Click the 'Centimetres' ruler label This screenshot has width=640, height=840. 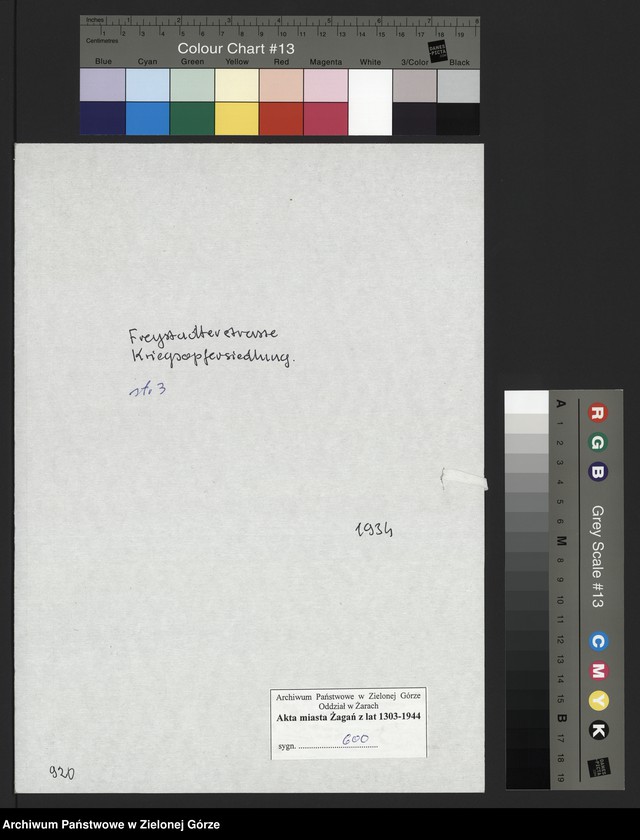102,41
